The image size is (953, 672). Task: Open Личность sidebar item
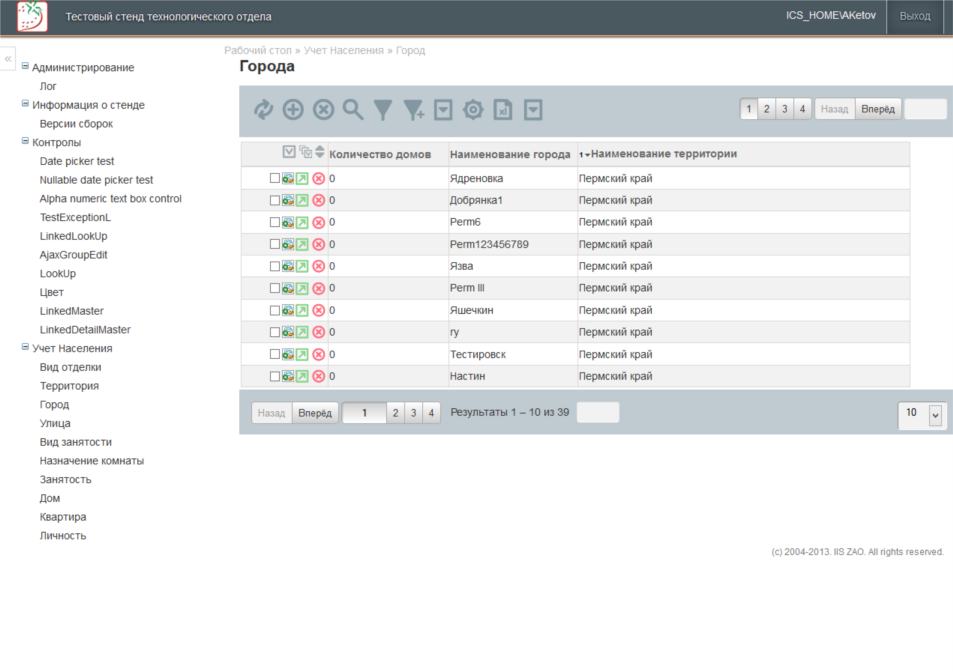click(63, 536)
